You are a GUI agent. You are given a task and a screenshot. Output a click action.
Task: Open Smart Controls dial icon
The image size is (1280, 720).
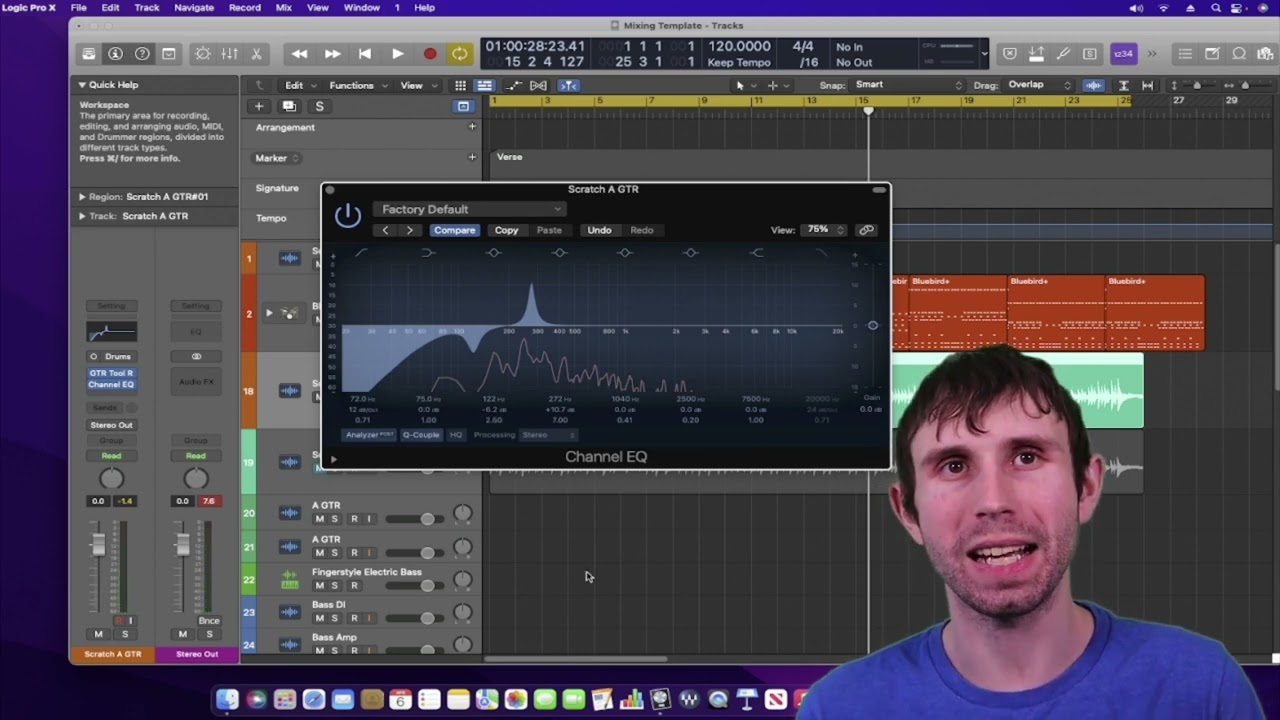click(203, 54)
